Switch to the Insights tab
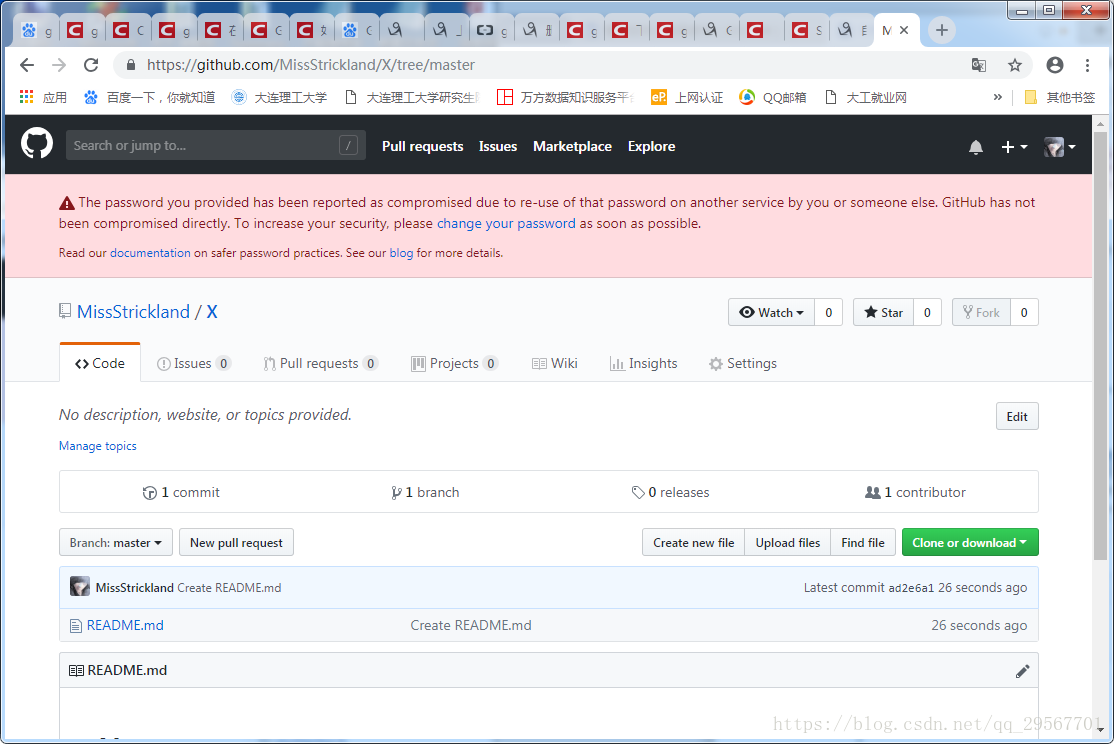The height and width of the screenshot is (744, 1114). (644, 363)
